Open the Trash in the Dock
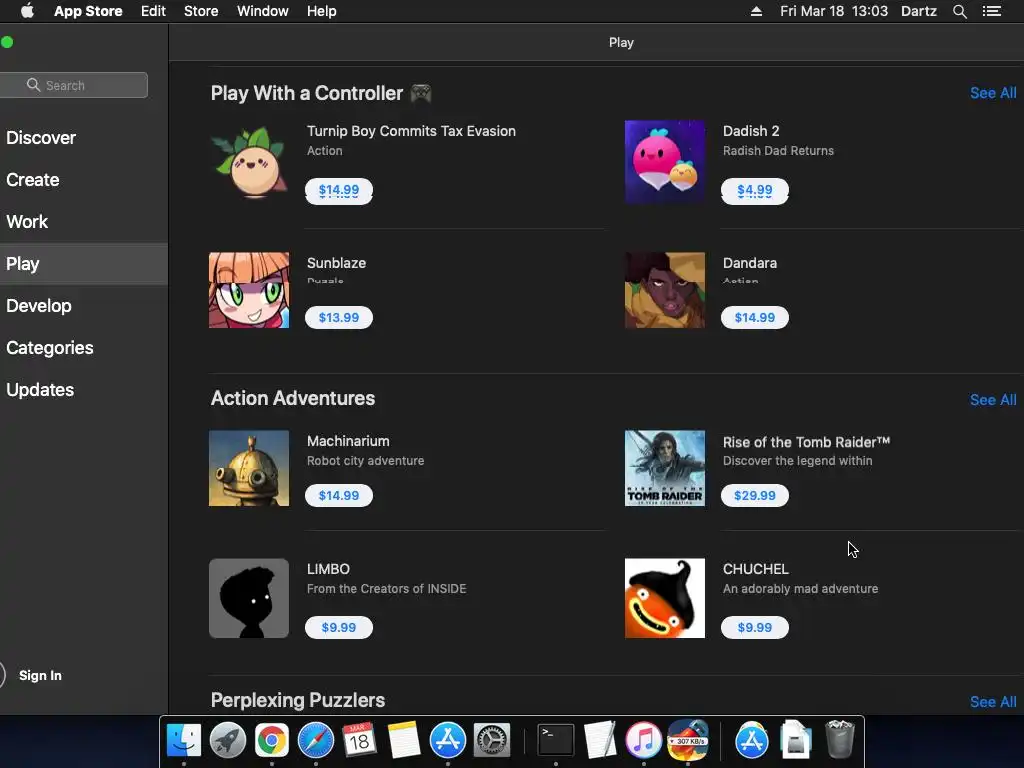This screenshot has height=768, width=1024. click(x=840, y=739)
